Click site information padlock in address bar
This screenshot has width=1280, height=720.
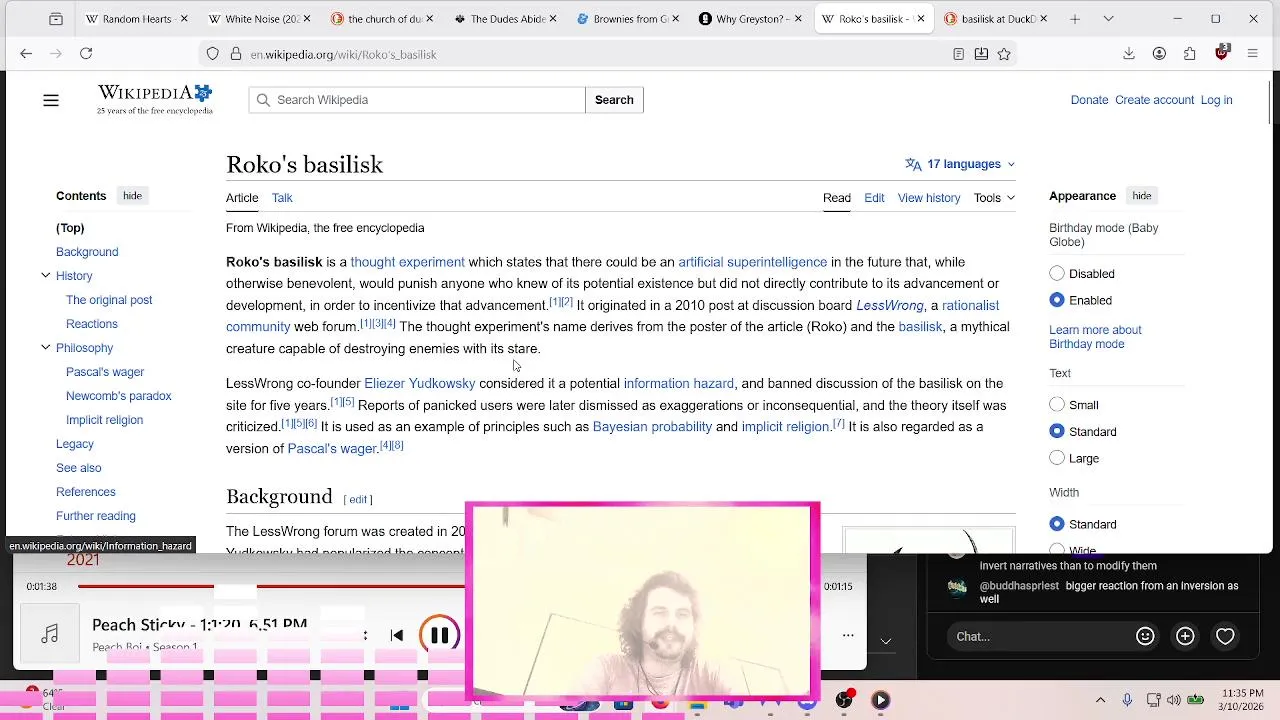click(235, 54)
